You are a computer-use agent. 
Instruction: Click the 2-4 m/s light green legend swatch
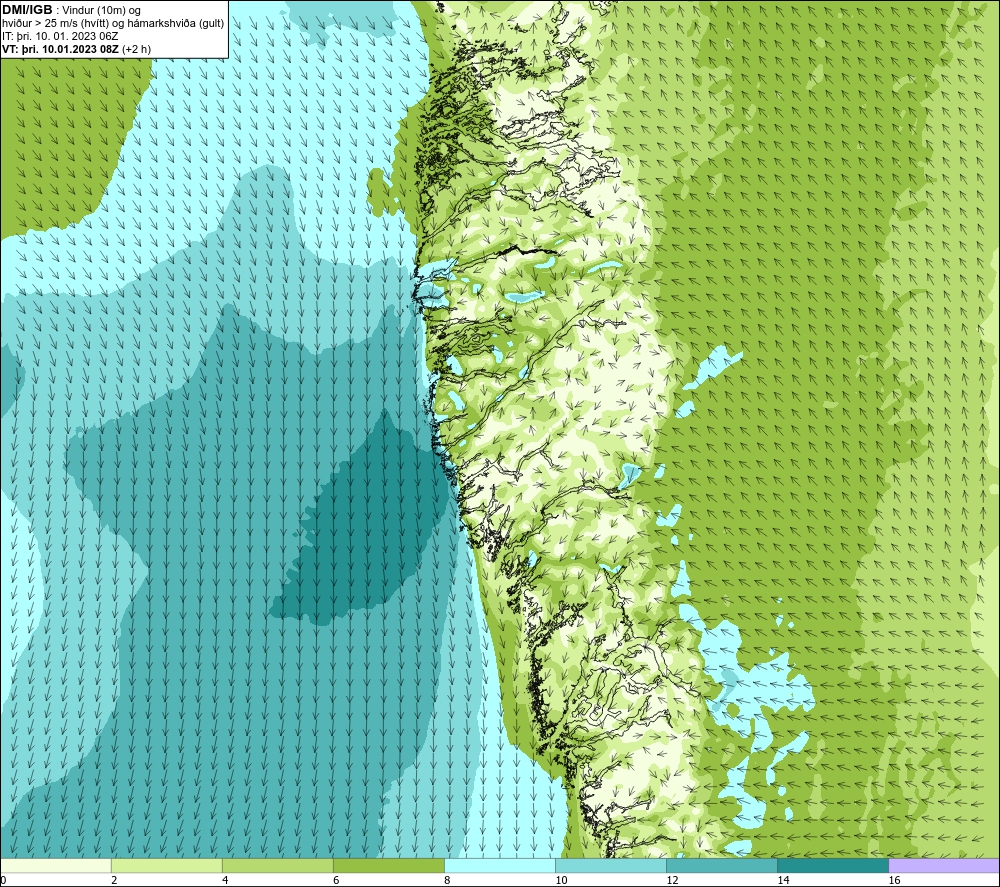point(167,866)
